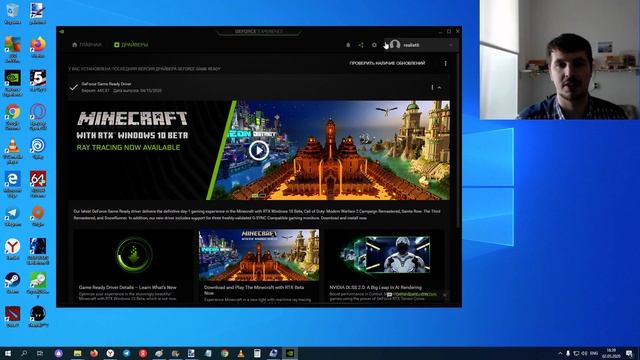Click Telegram icon in the taskbar

click(x=127, y=353)
